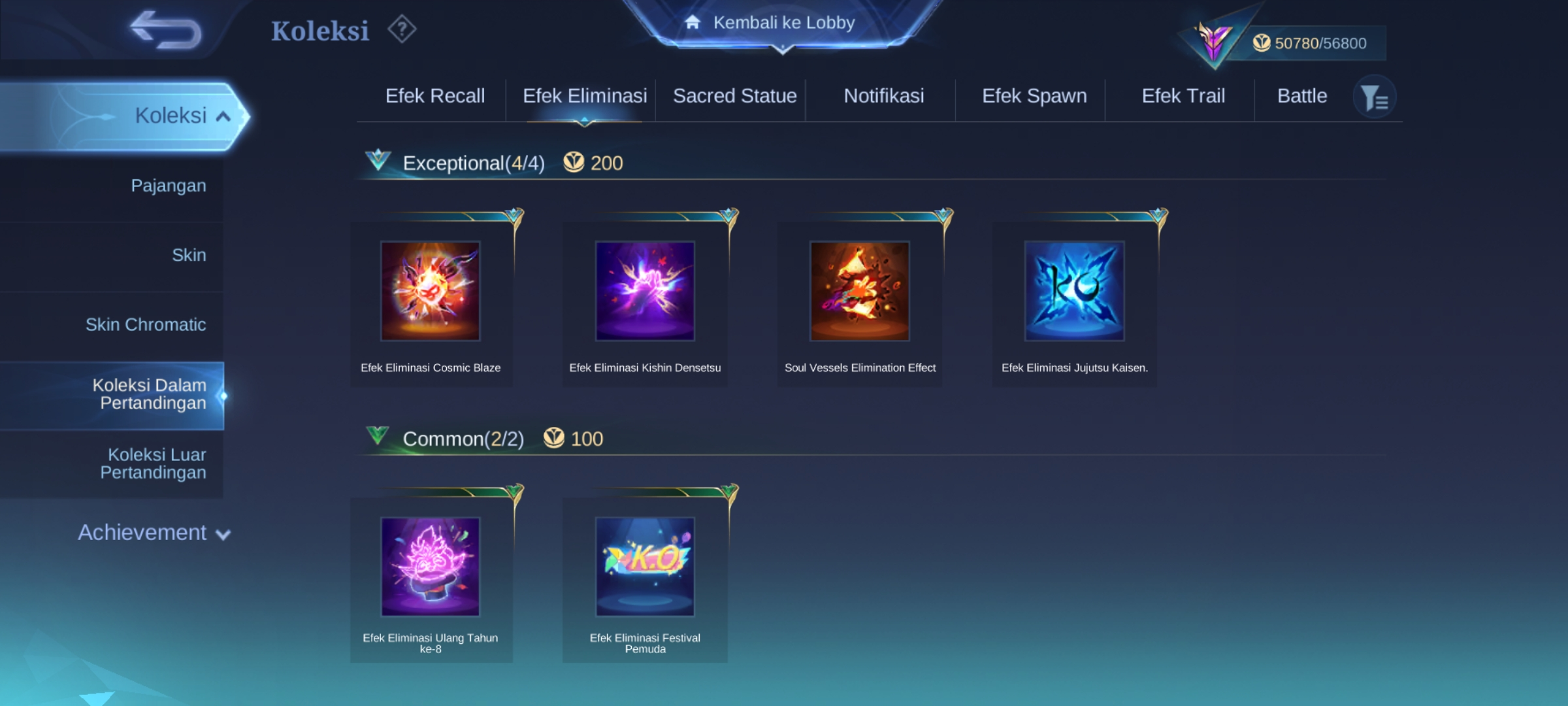Return via Kembali ke Lobby button
The height and width of the screenshot is (706, 1568).
(x=783, y=23)
